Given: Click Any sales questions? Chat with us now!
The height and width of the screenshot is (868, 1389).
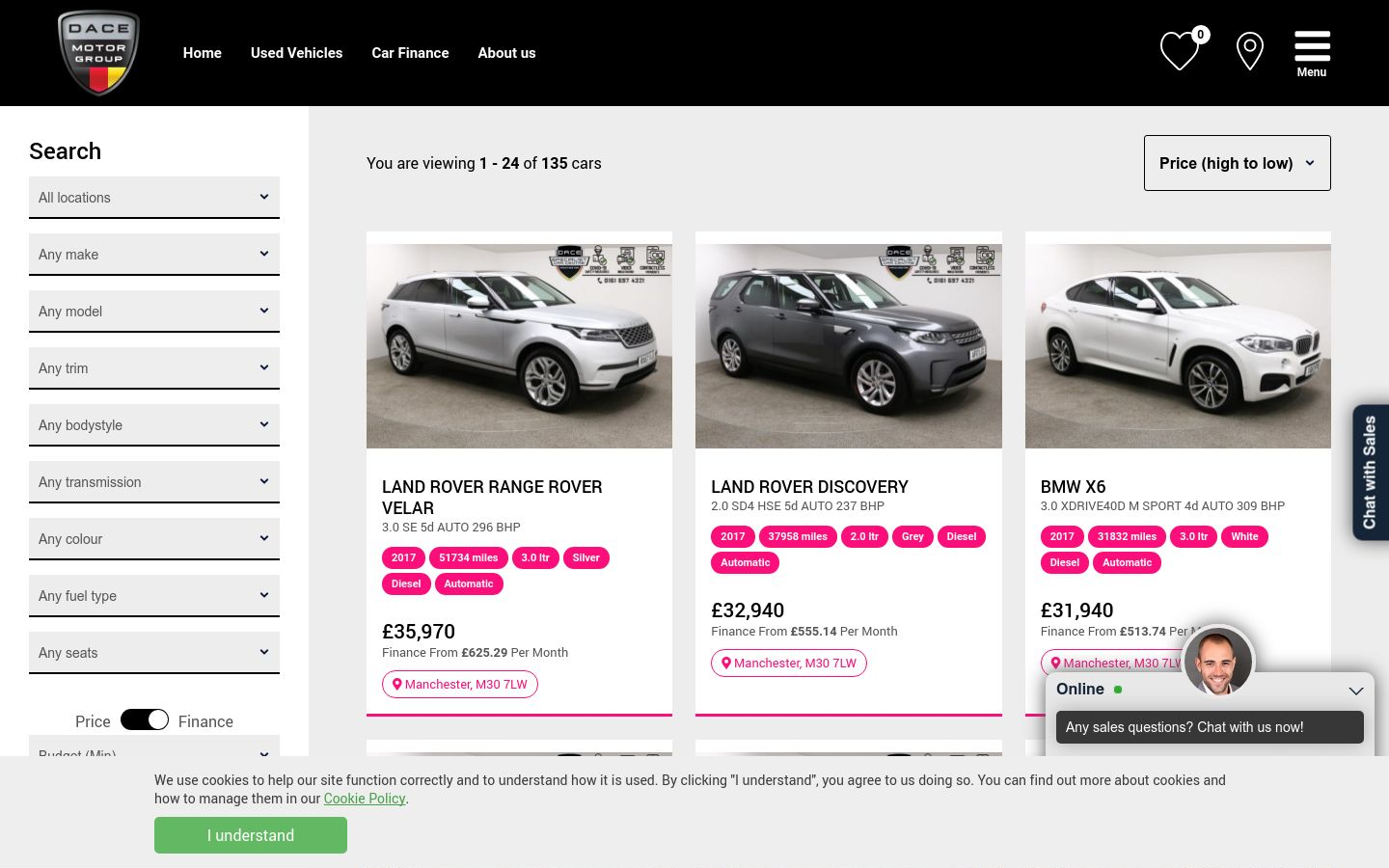Looking at the screenshot, I should (x=1210, y=727).
